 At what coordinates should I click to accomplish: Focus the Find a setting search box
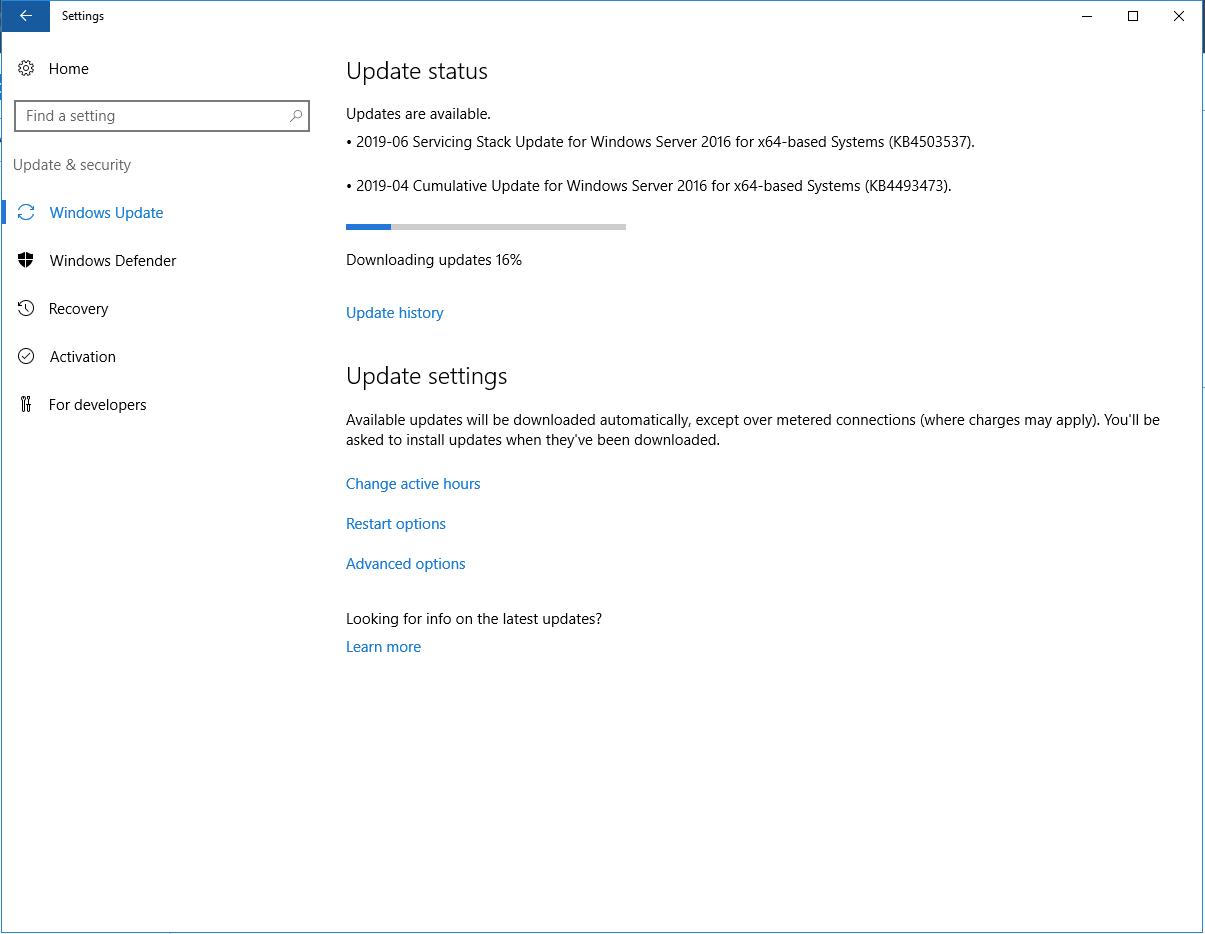pyautogui.click(x=150, y=116)
